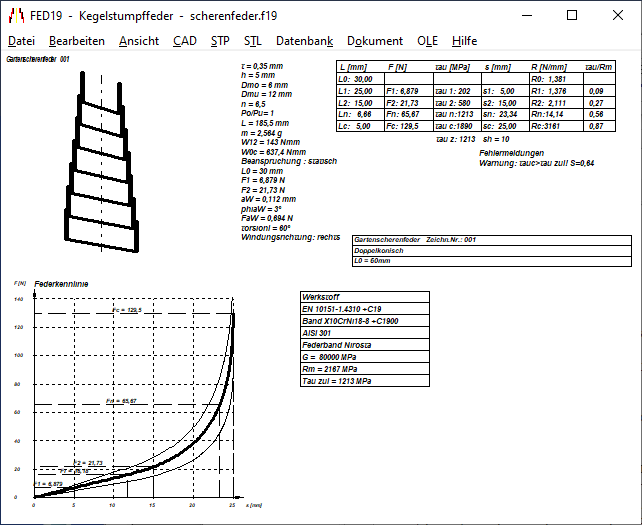
Task: Click the STL menu item
Action: pos(253,41)
